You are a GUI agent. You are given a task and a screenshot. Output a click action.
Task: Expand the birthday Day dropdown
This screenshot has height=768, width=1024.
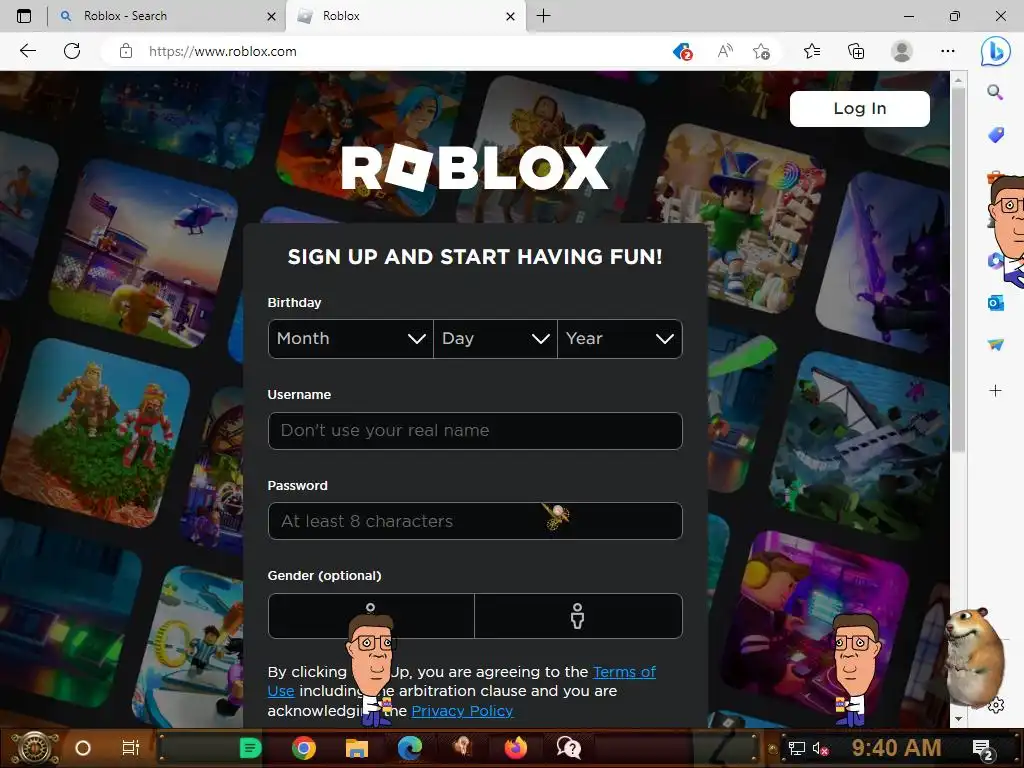tap(496, 339)
